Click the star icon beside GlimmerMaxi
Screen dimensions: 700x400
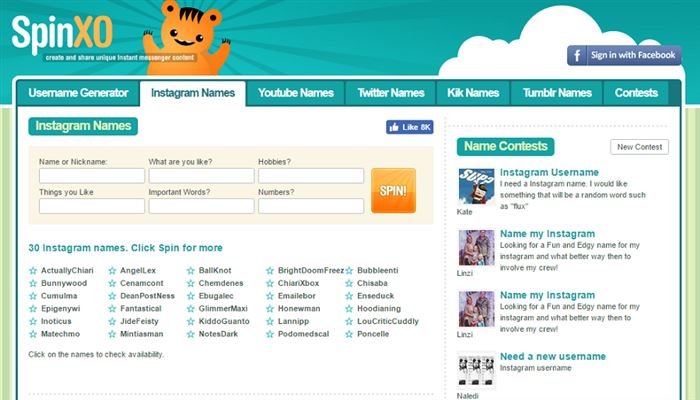(x=191, y=308)
